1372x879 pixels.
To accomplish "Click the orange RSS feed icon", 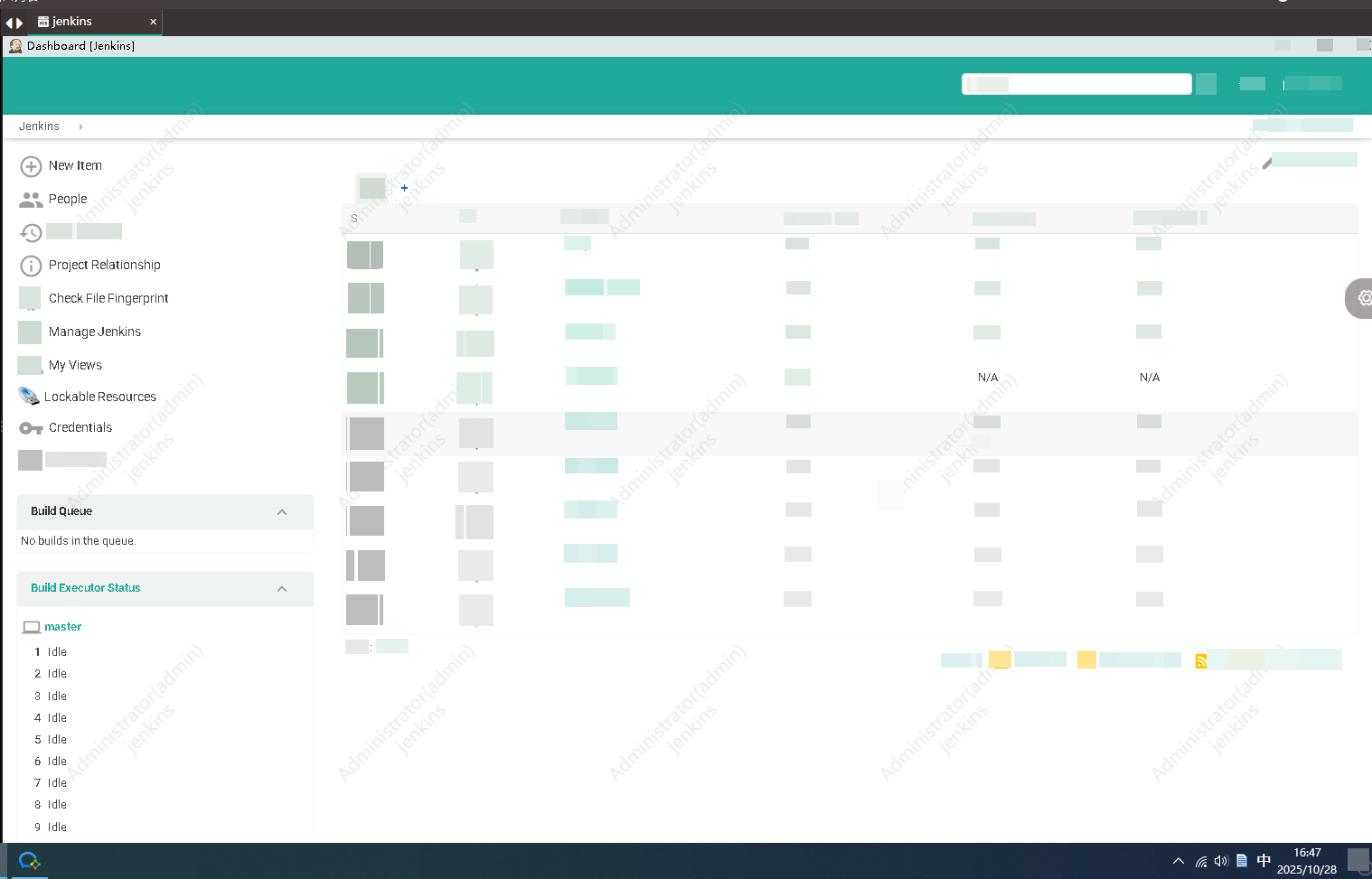I will coord(1201,661).
